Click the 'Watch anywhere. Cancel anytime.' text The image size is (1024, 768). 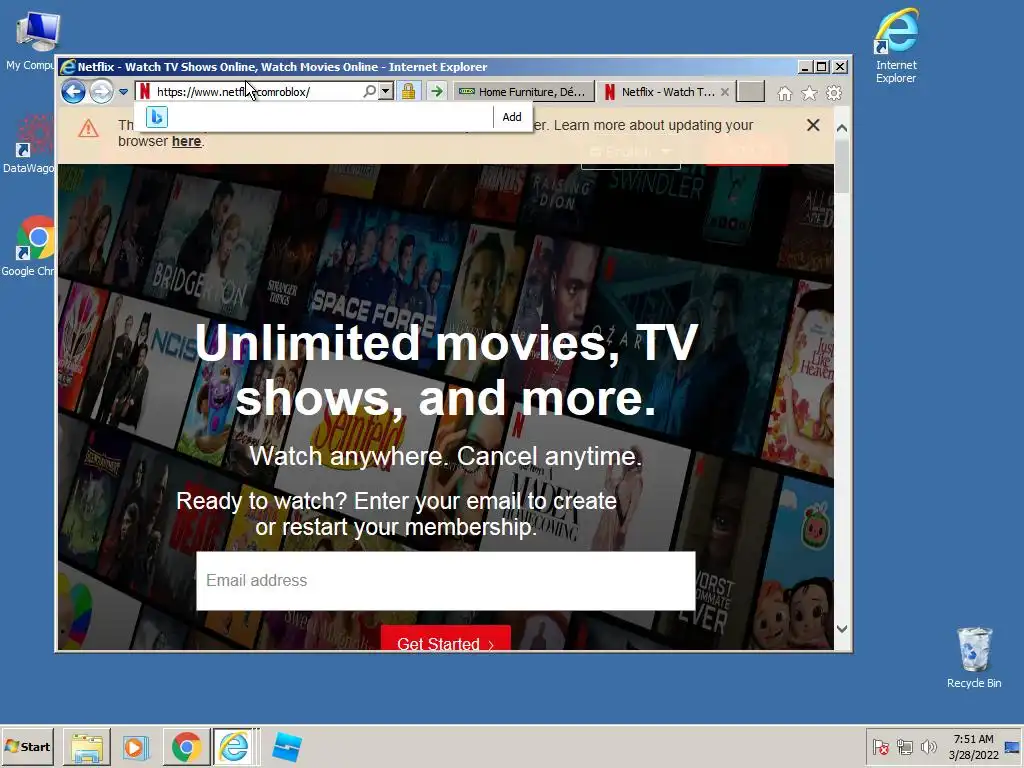click(x=446, y=456)
